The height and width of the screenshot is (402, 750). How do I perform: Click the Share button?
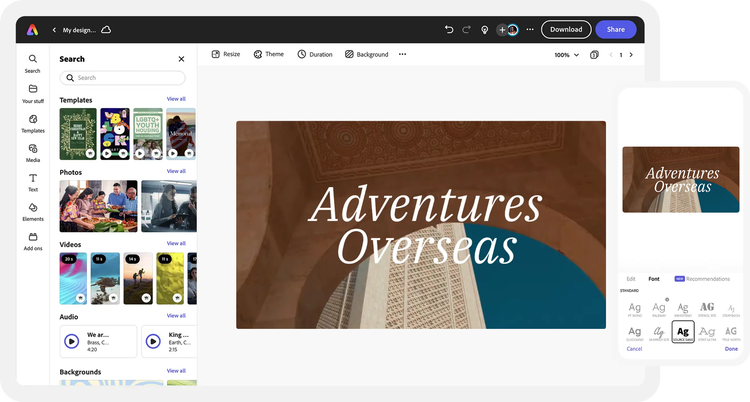616,29
